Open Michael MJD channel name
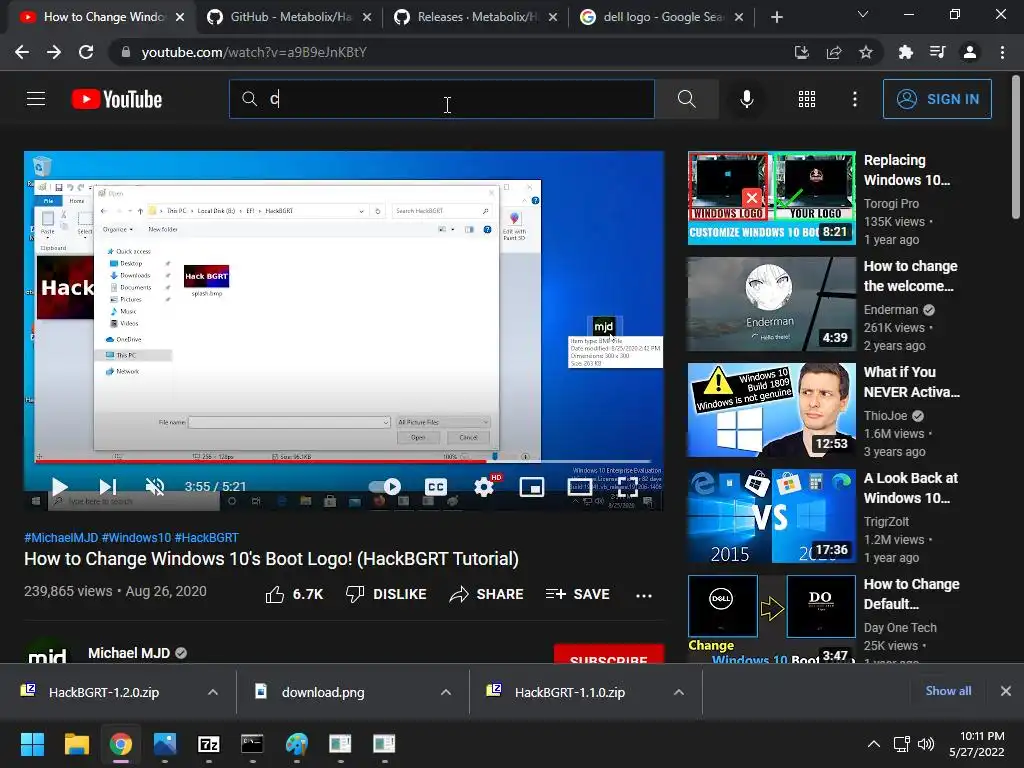 [x=129, y=653]
